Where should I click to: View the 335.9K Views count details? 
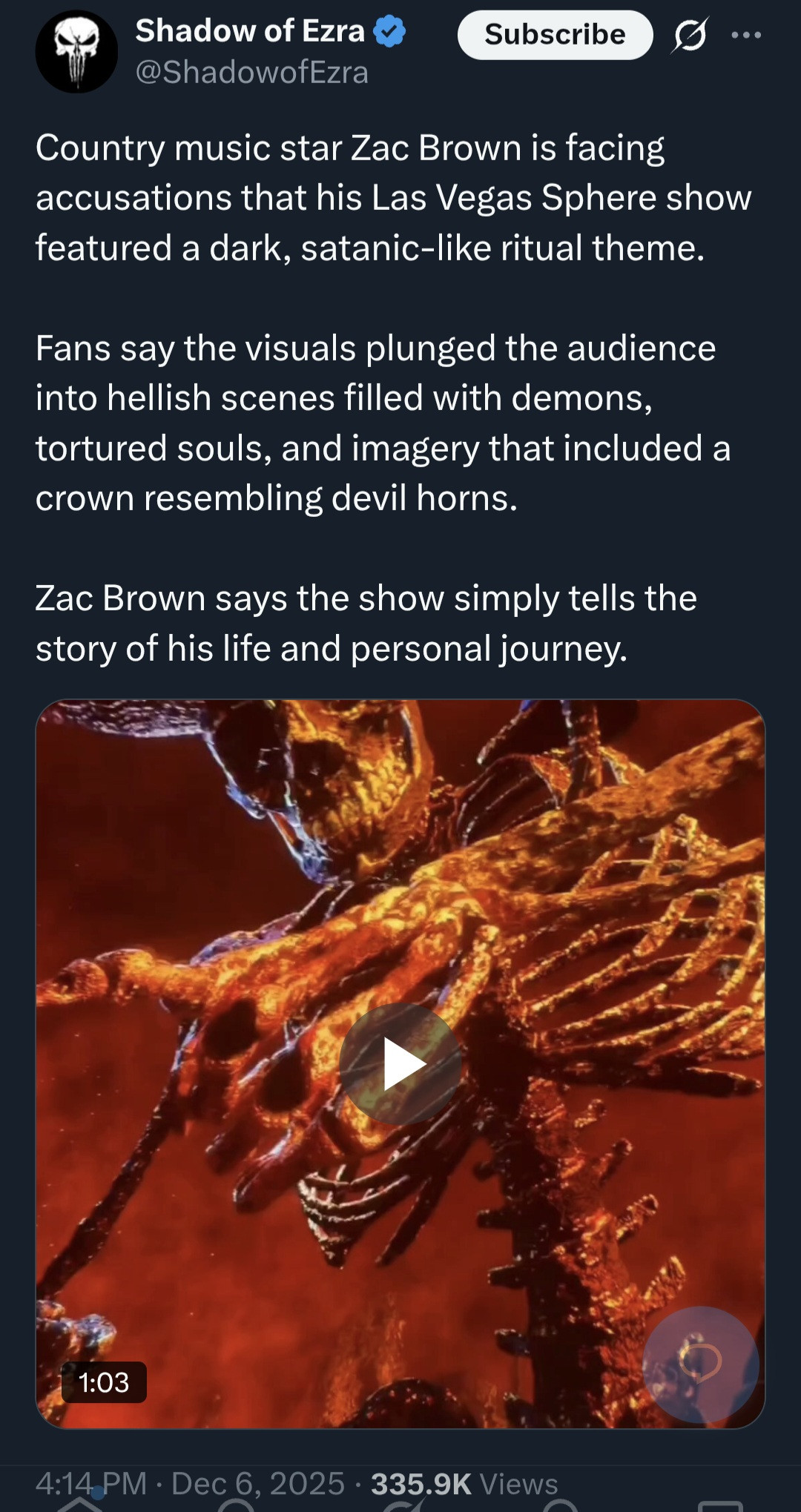(464, 1484)
